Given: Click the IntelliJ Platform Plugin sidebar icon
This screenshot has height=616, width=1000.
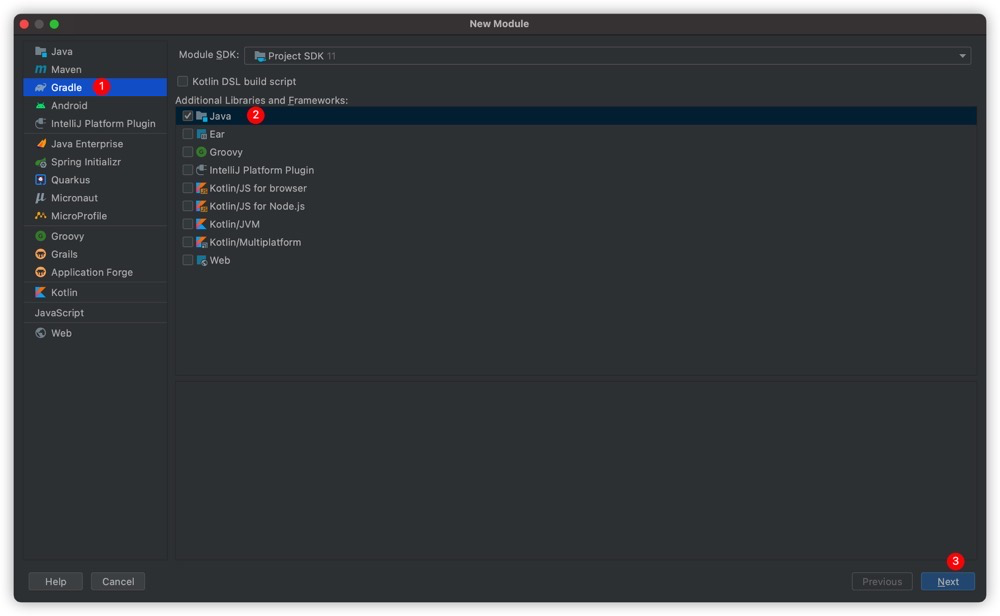Looking at the screenshot, I should coord(41,124).
